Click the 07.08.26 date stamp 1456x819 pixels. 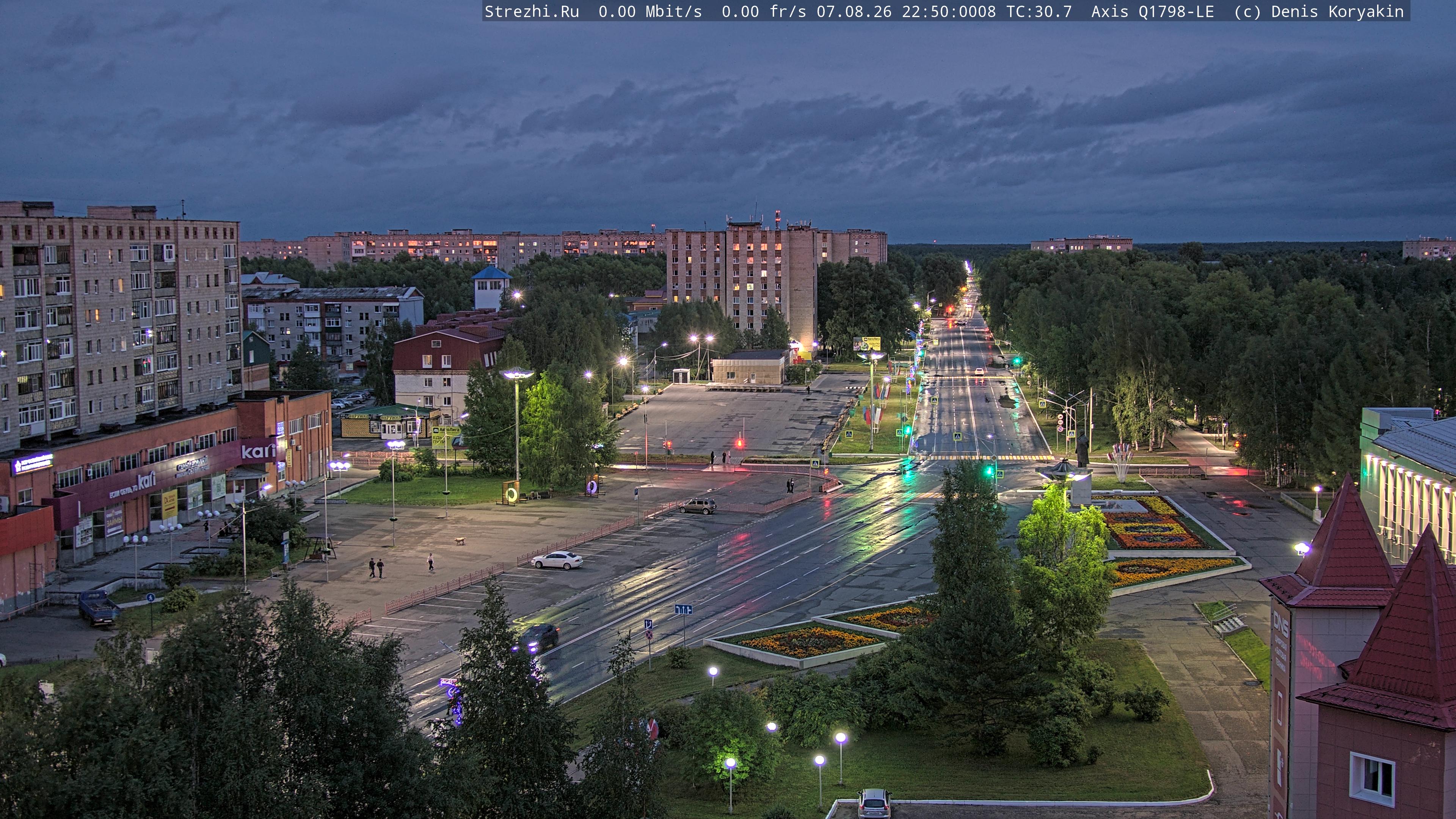(854, 11)
